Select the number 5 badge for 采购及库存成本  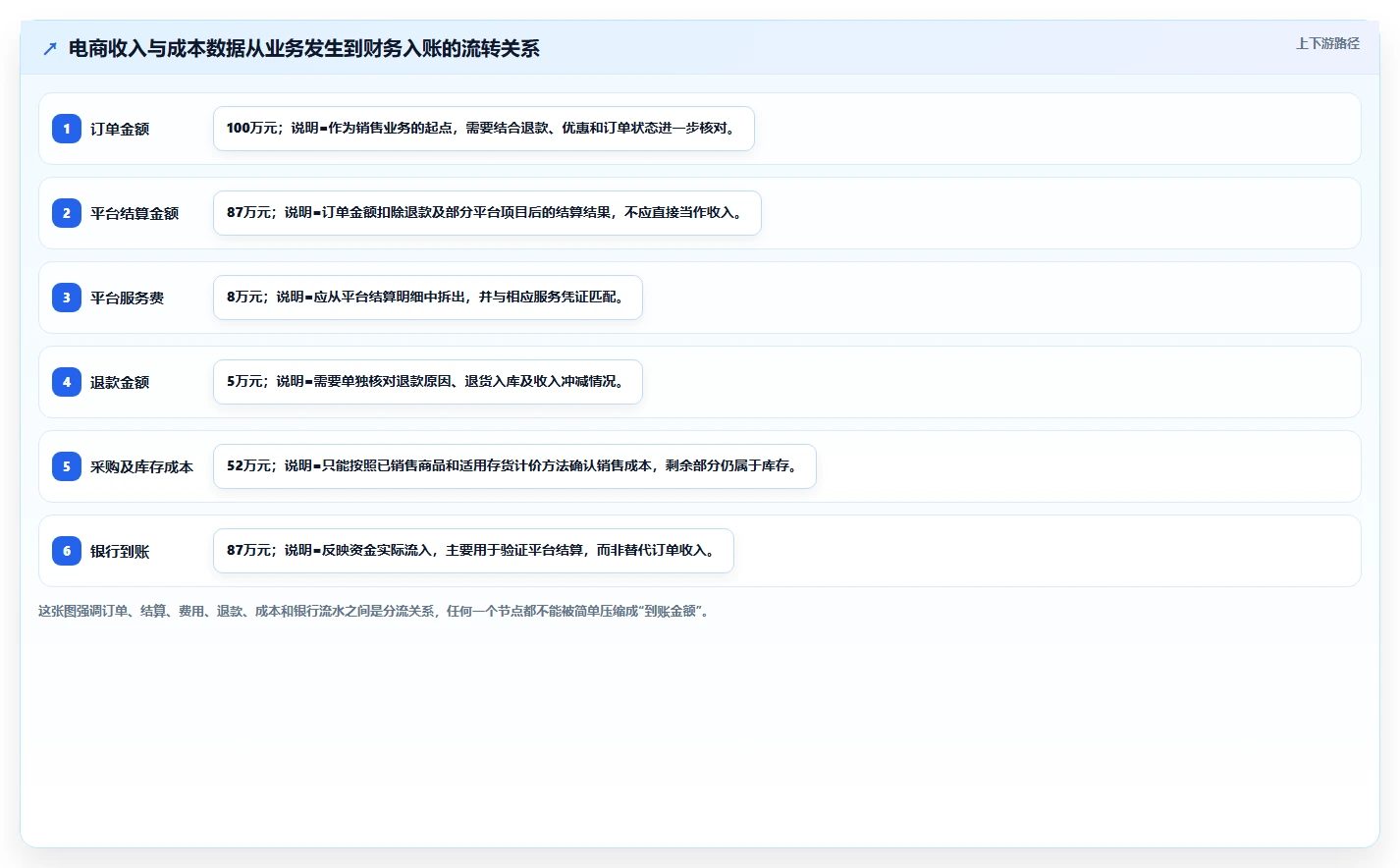(67, 466)
